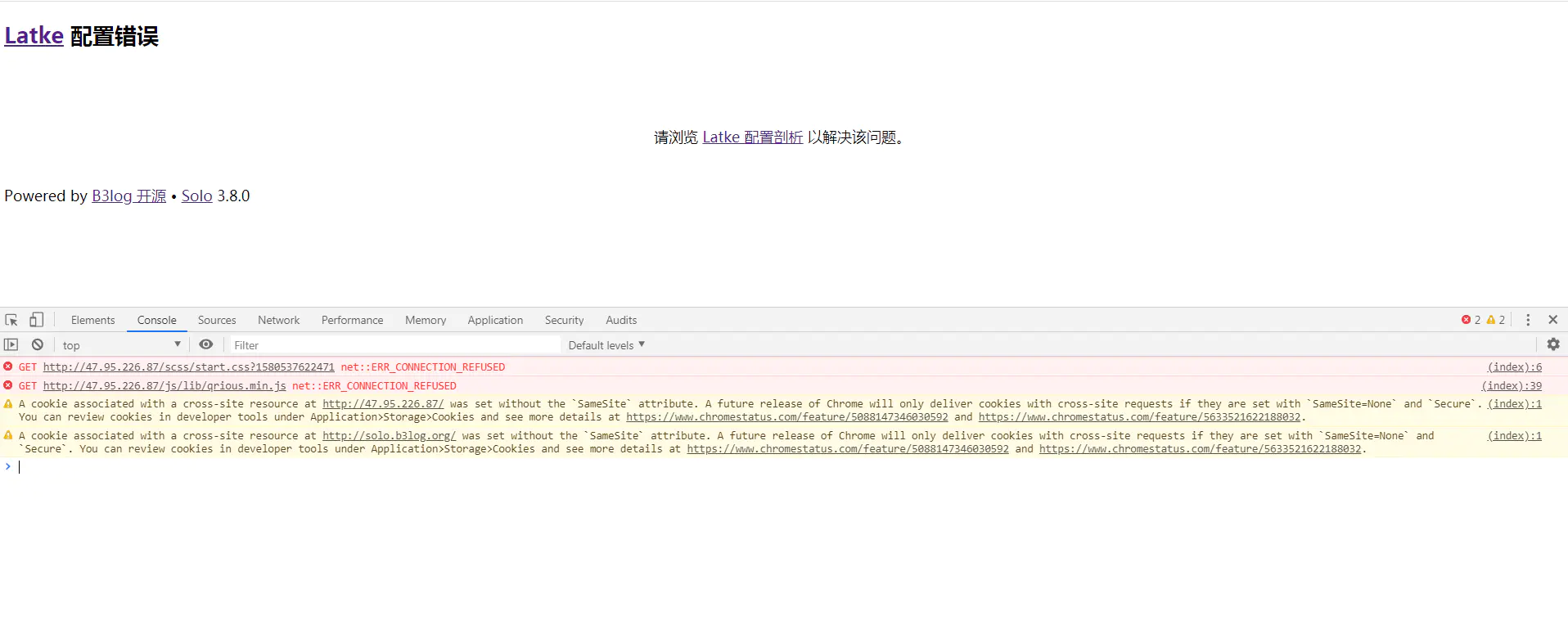Open the Solo footer link
The height and width of the screenshot is (643, 1568).
click(196, 196)
